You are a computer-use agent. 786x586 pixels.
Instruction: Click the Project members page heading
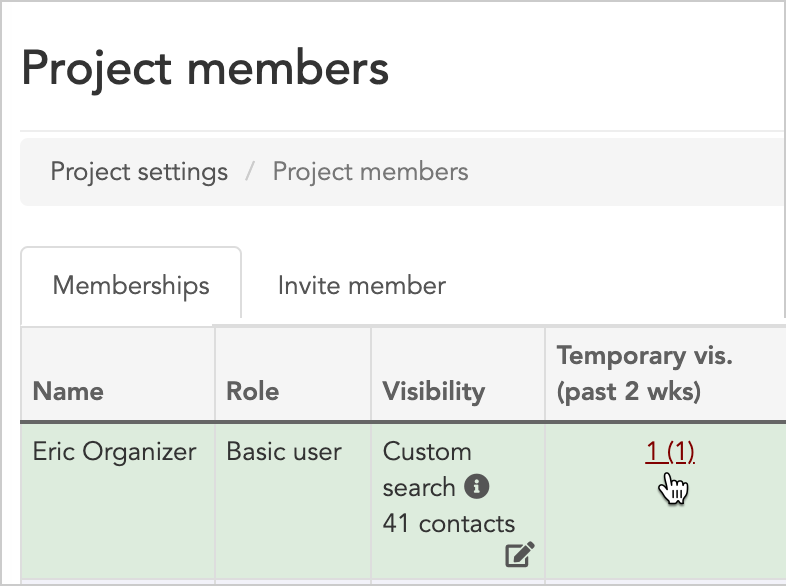(x=205, y=70)
